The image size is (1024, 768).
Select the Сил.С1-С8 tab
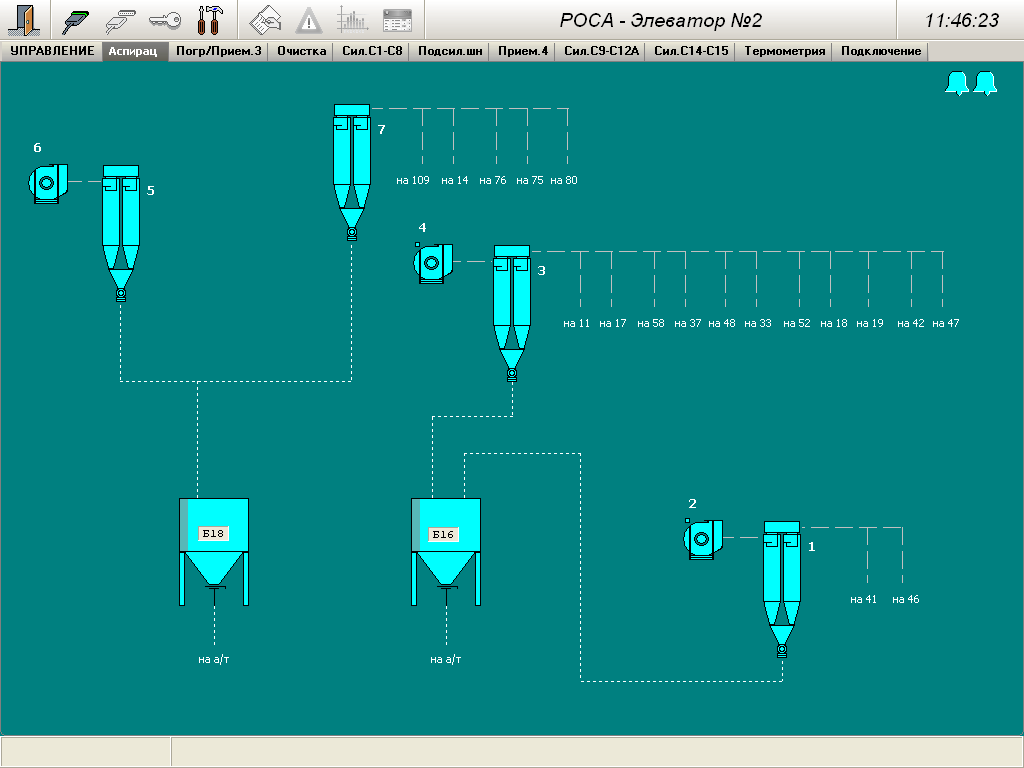click(372, 51)
